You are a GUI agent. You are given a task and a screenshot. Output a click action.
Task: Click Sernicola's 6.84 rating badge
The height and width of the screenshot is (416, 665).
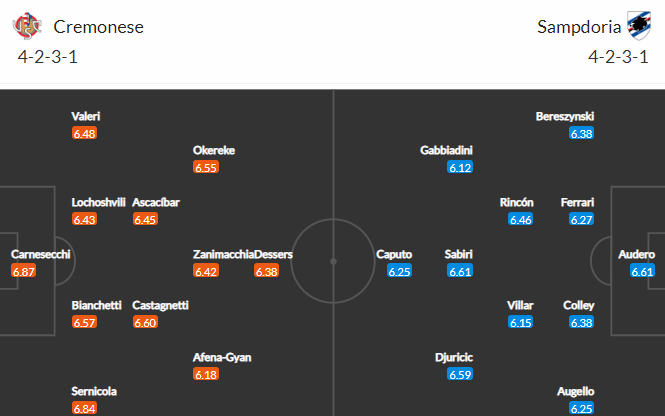click(x=84, y=408)
